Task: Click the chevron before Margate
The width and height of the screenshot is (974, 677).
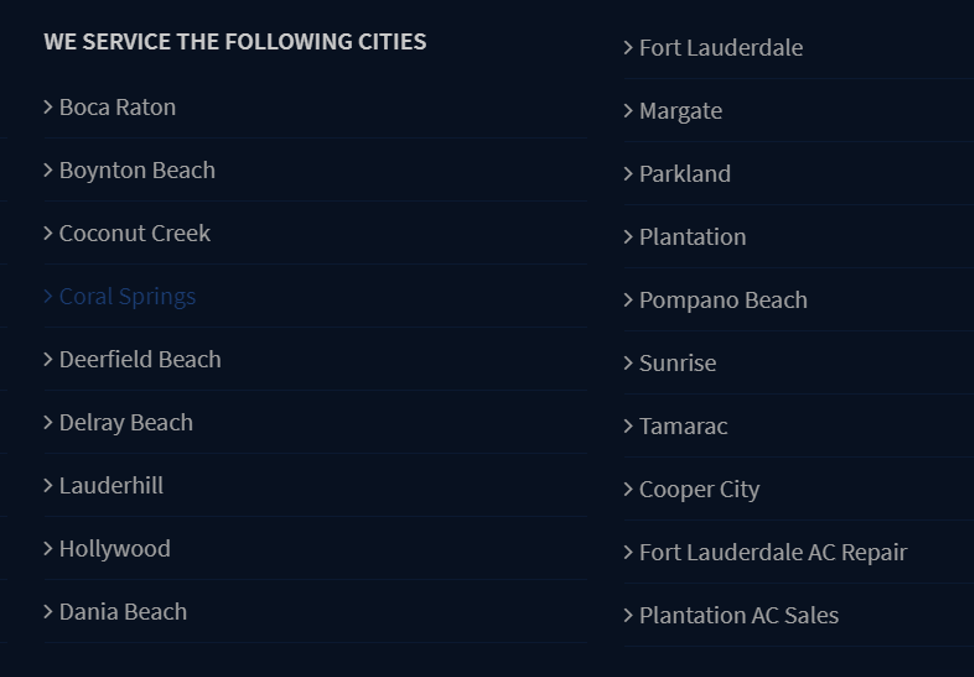Action: [628, 111]
